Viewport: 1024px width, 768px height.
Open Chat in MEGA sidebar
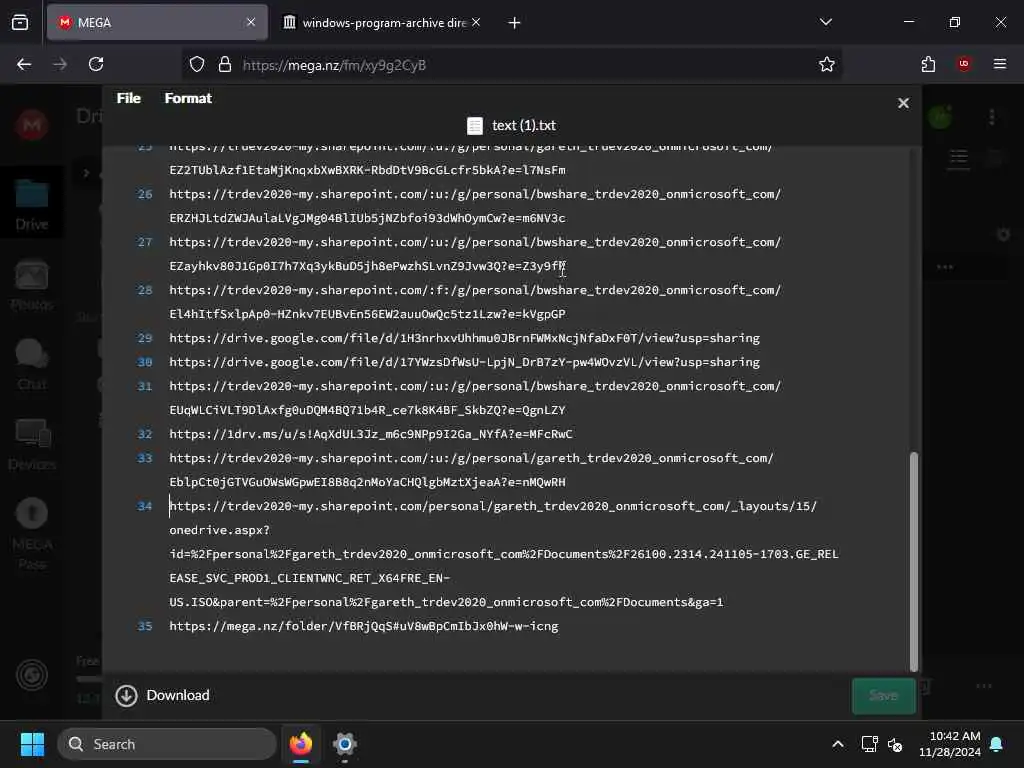pos(31,365)
